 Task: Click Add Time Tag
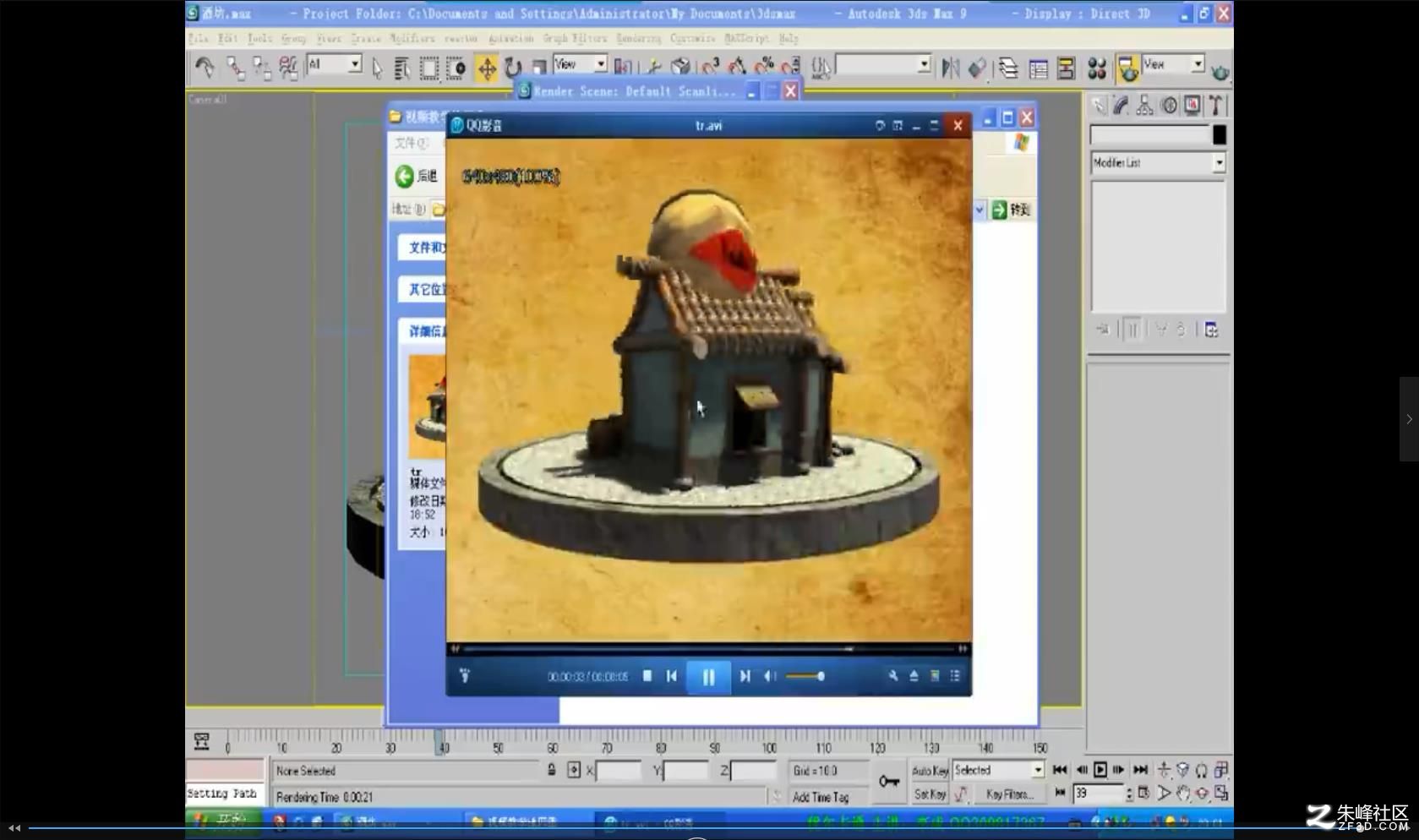821,797
